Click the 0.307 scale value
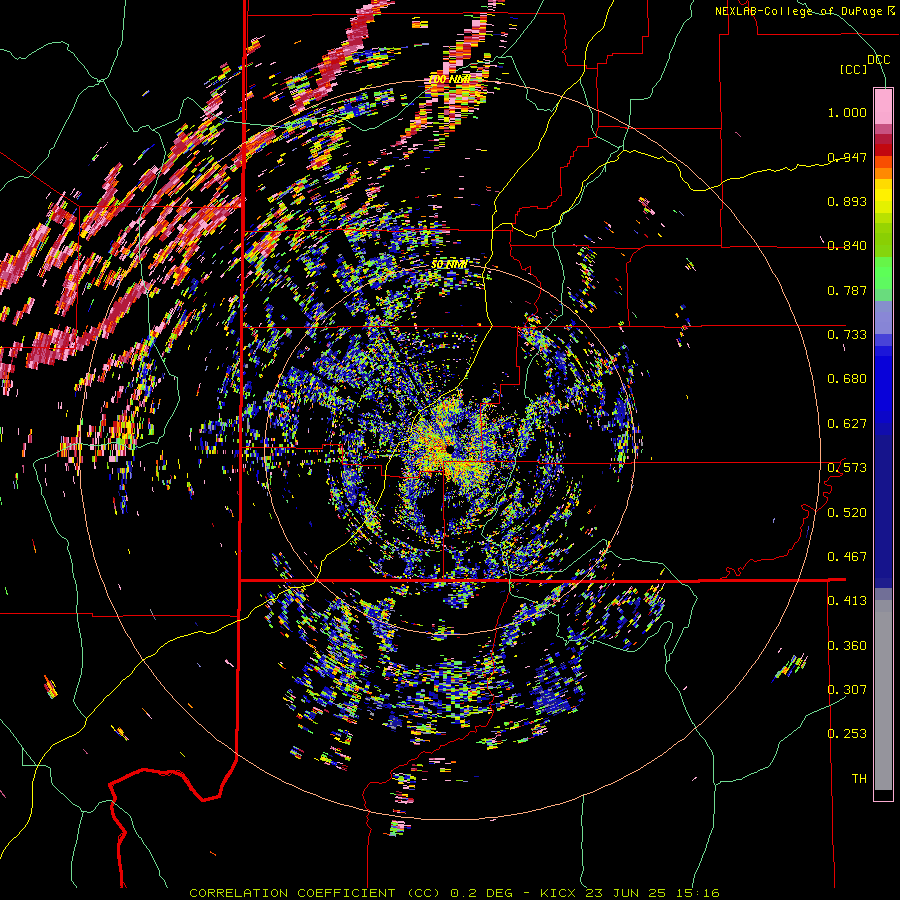The height and width of the screenshot is (900, 900). click(847, 689)
